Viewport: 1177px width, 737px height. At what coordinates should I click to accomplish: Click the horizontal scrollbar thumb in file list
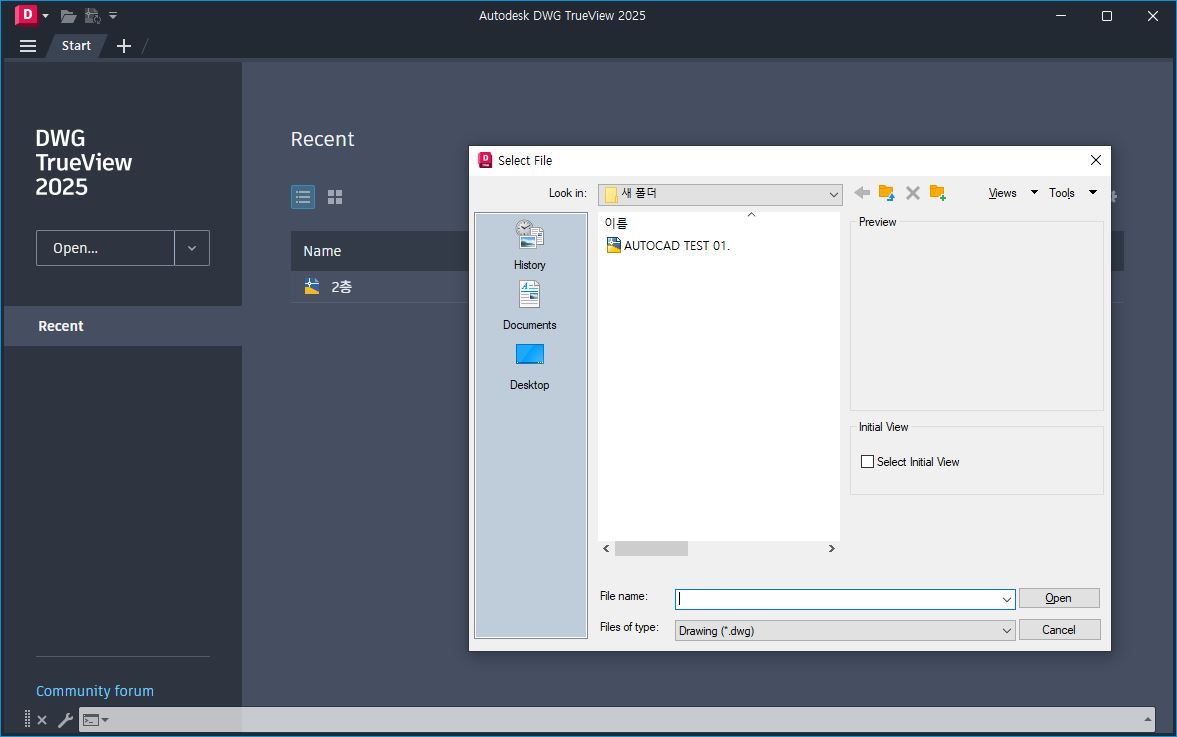[651, 549]
